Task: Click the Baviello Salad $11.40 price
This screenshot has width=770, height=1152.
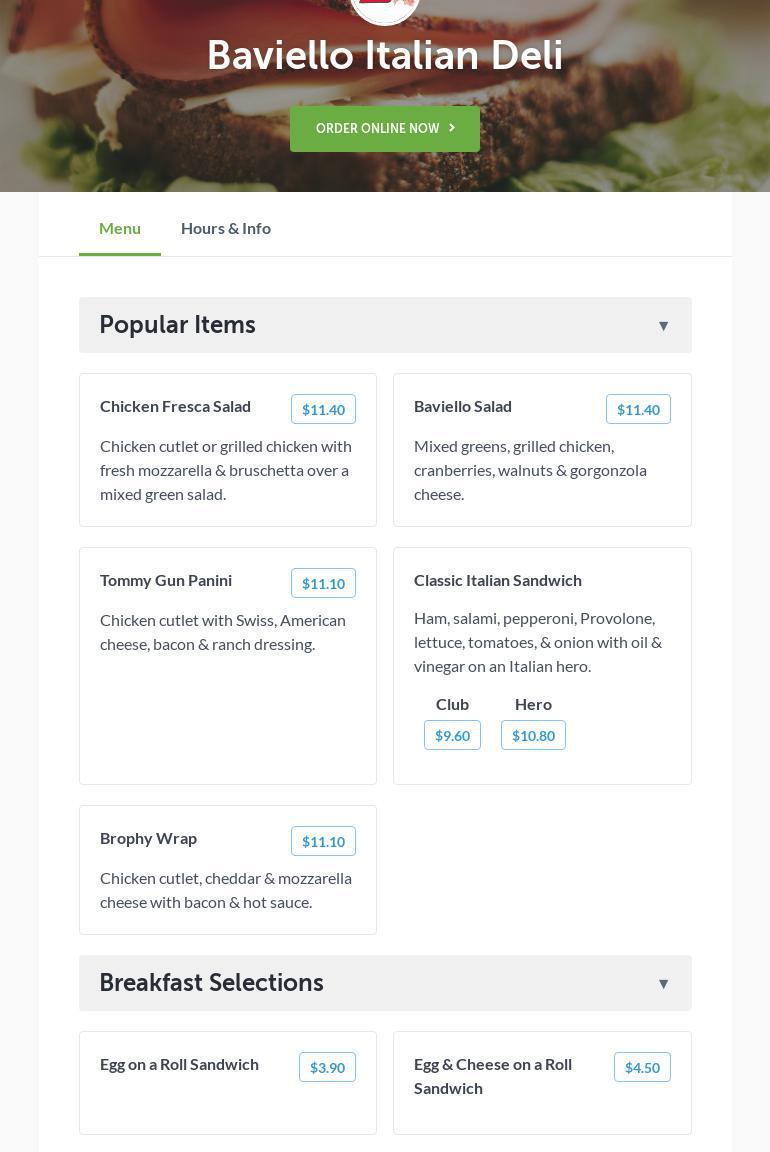Action: coord(638,409)
